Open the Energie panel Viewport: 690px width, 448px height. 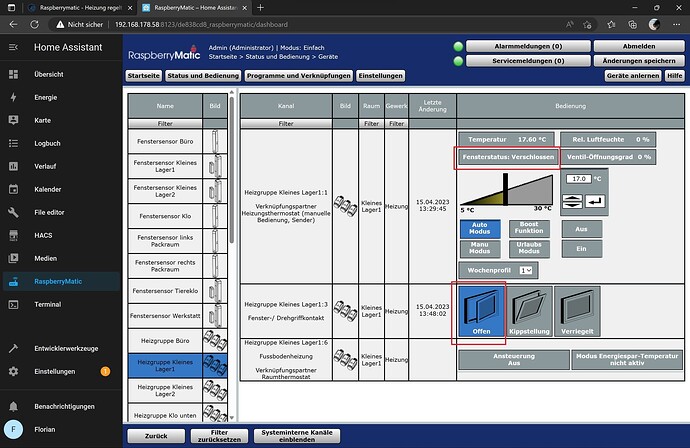tap(46, 97)
